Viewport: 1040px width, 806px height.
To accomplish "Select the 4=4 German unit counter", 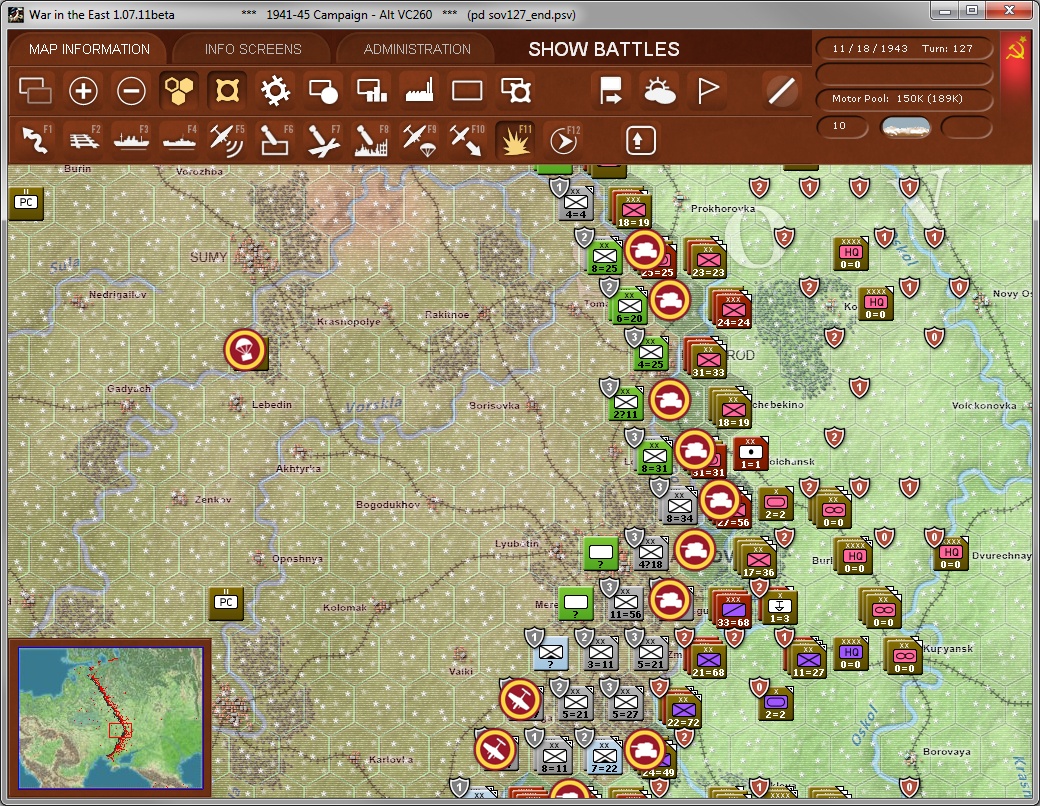I will (576, 204).
